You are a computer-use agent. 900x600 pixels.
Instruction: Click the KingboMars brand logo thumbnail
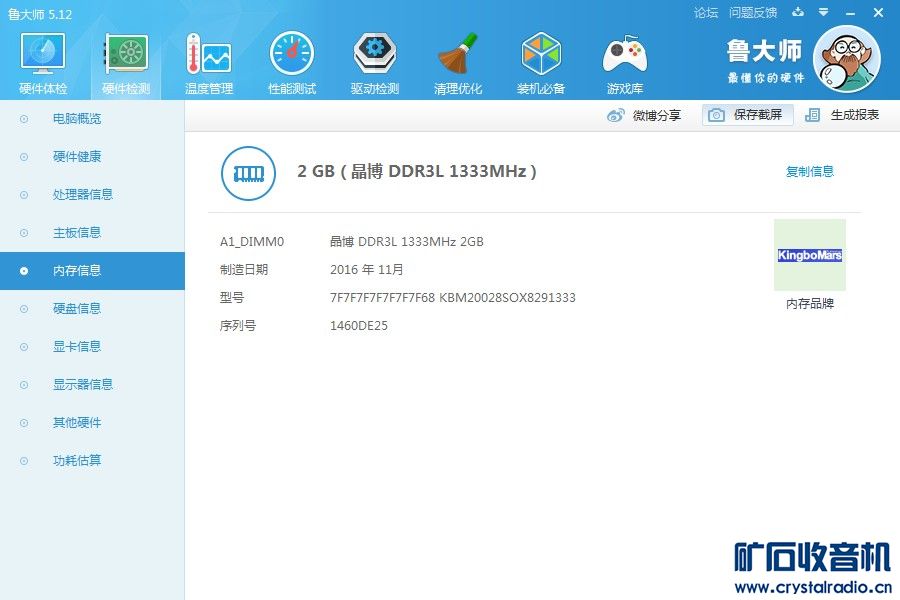coord(809,255)
